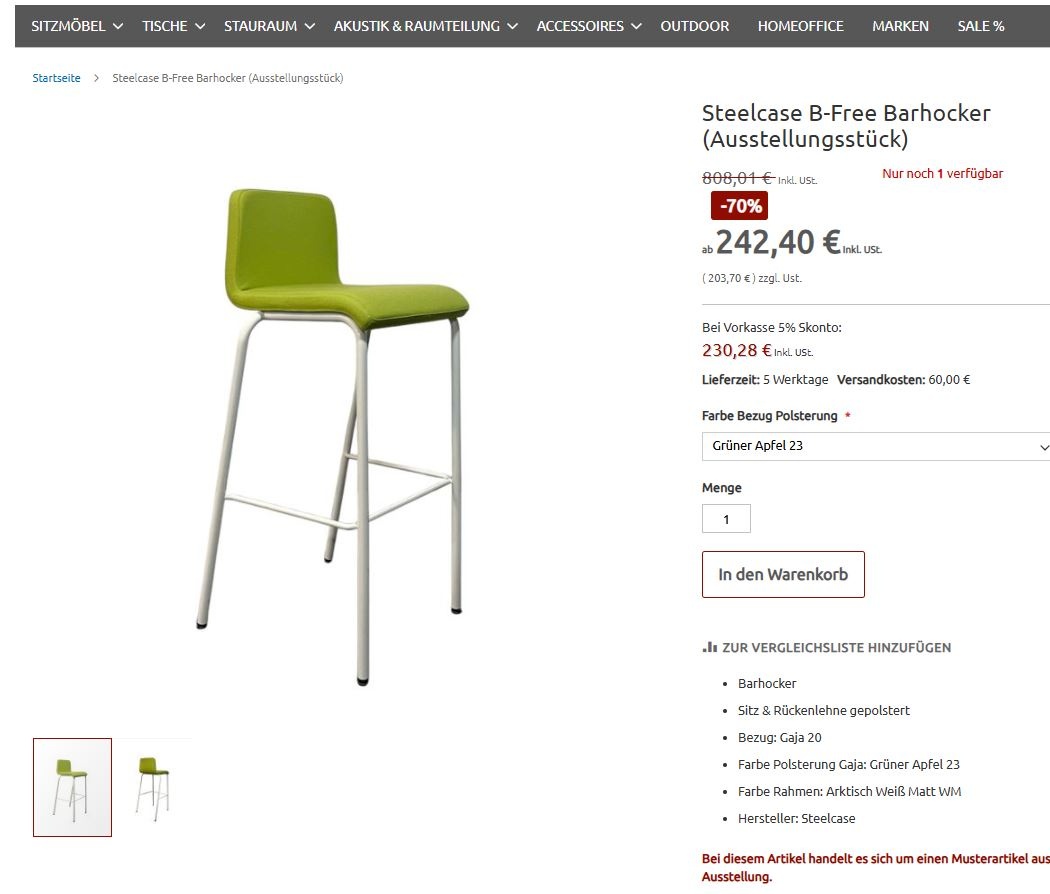Click the -70% discount badge
The image size is (1050, 894).
[x=739, y=206]
